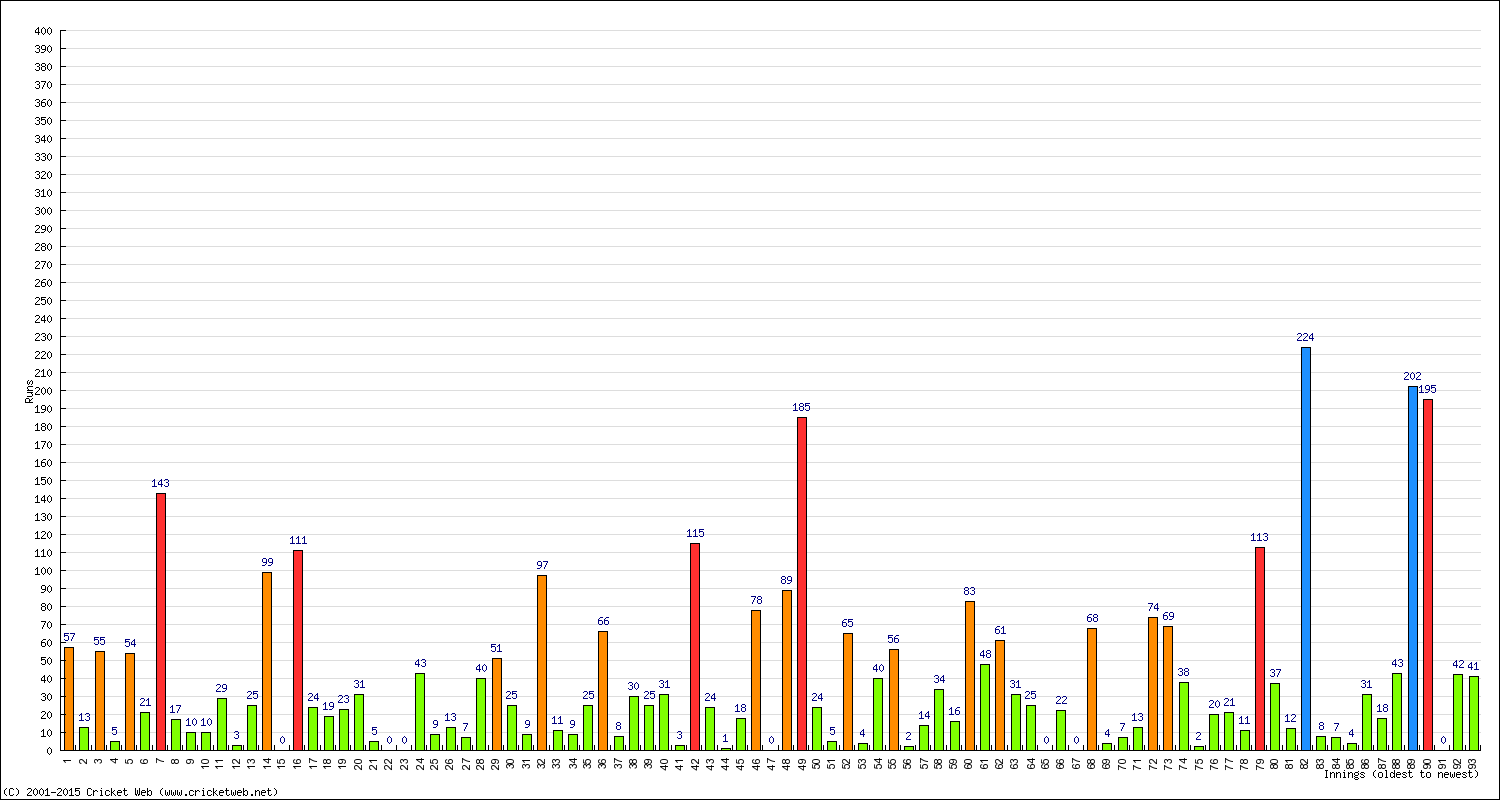Click the red bar showing 185 runs
Image resolution: width=1500 pixels, height=800 pixels.
pos(801,583)
